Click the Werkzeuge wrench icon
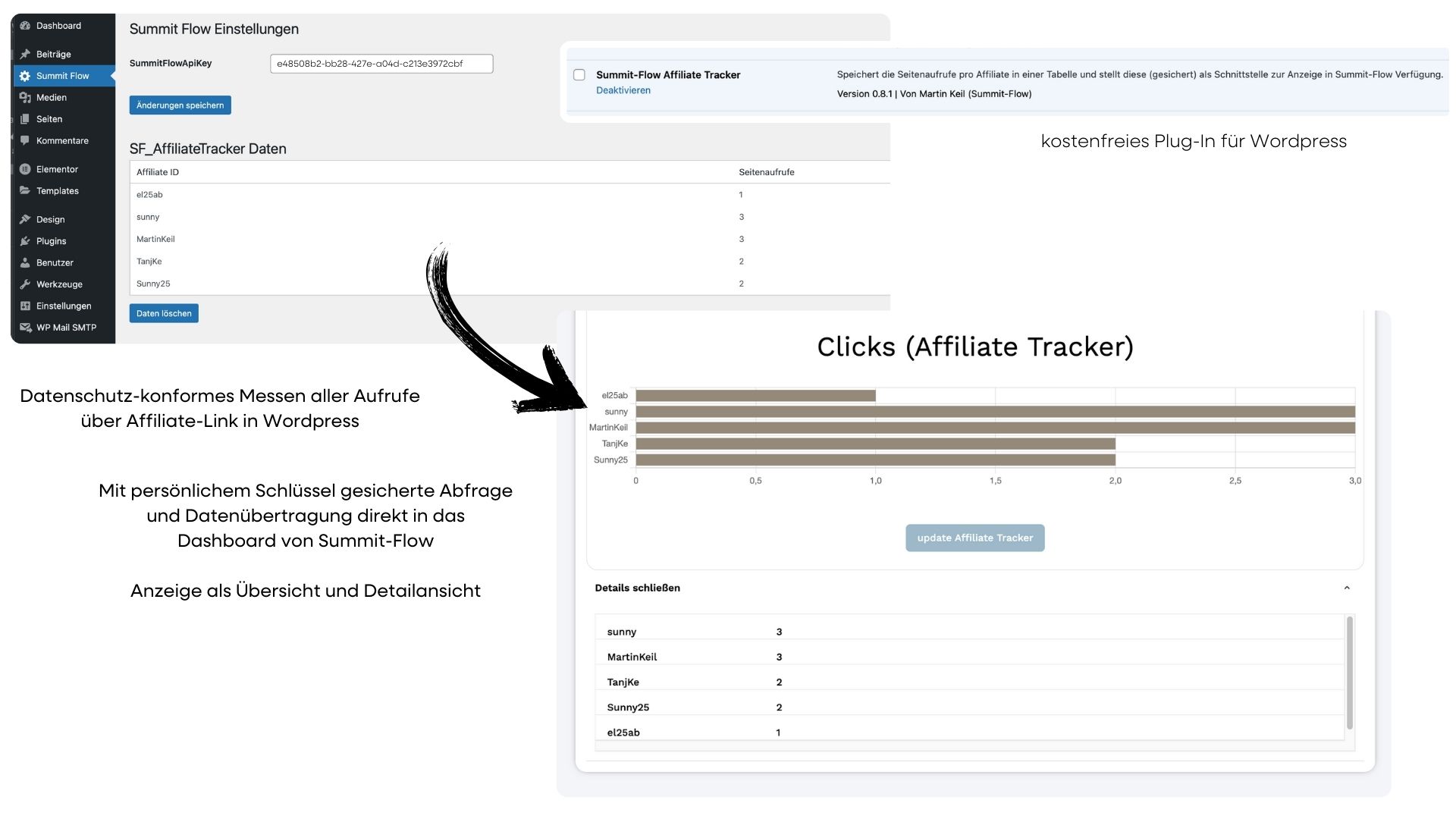Screen dimensions: 1456x819 coord(25,284)
